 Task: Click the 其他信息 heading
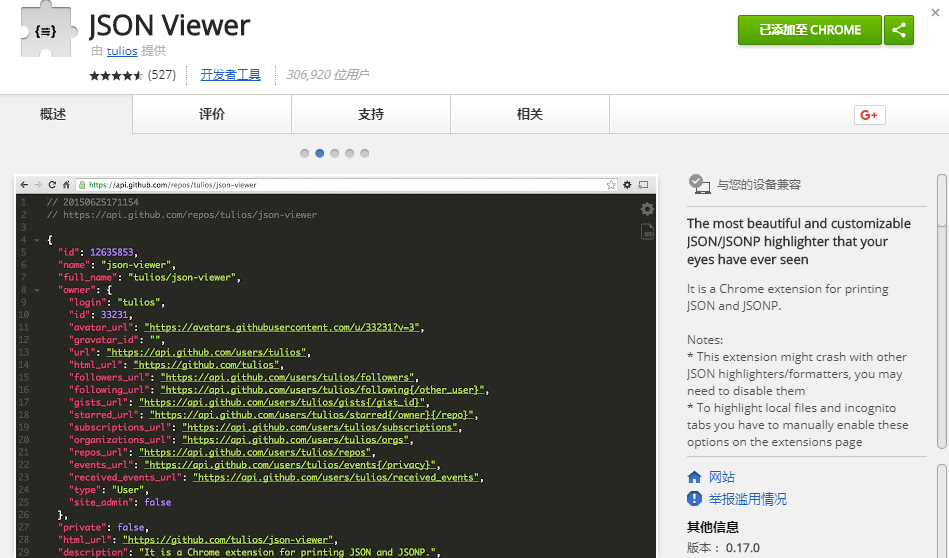713,527
